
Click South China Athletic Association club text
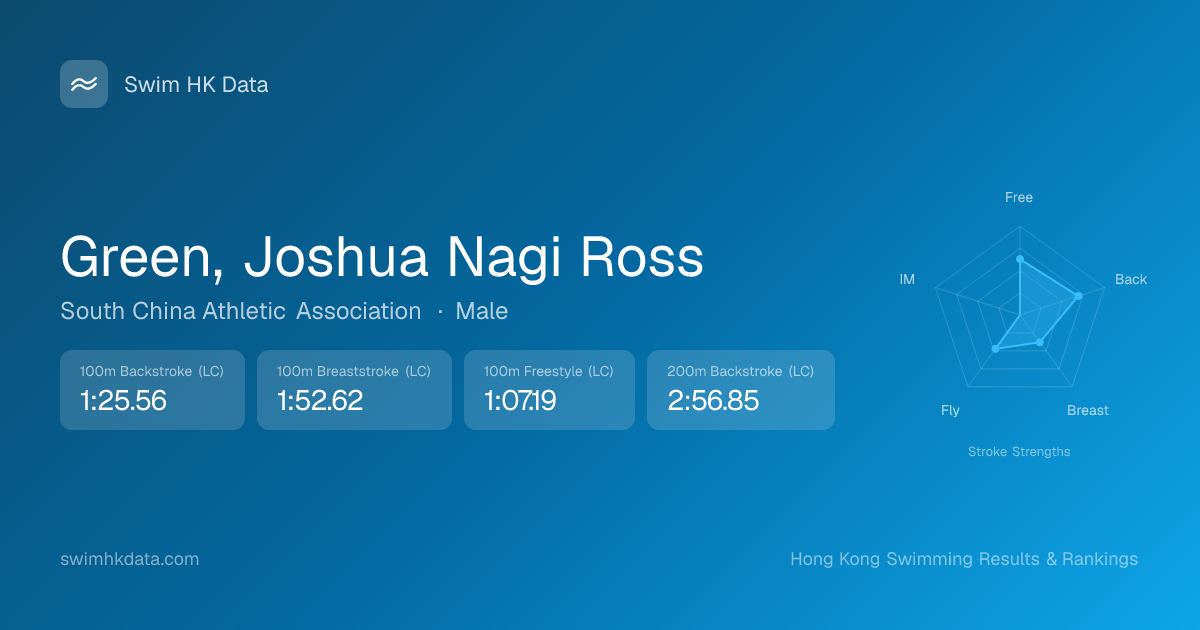[x=240, y=311]
